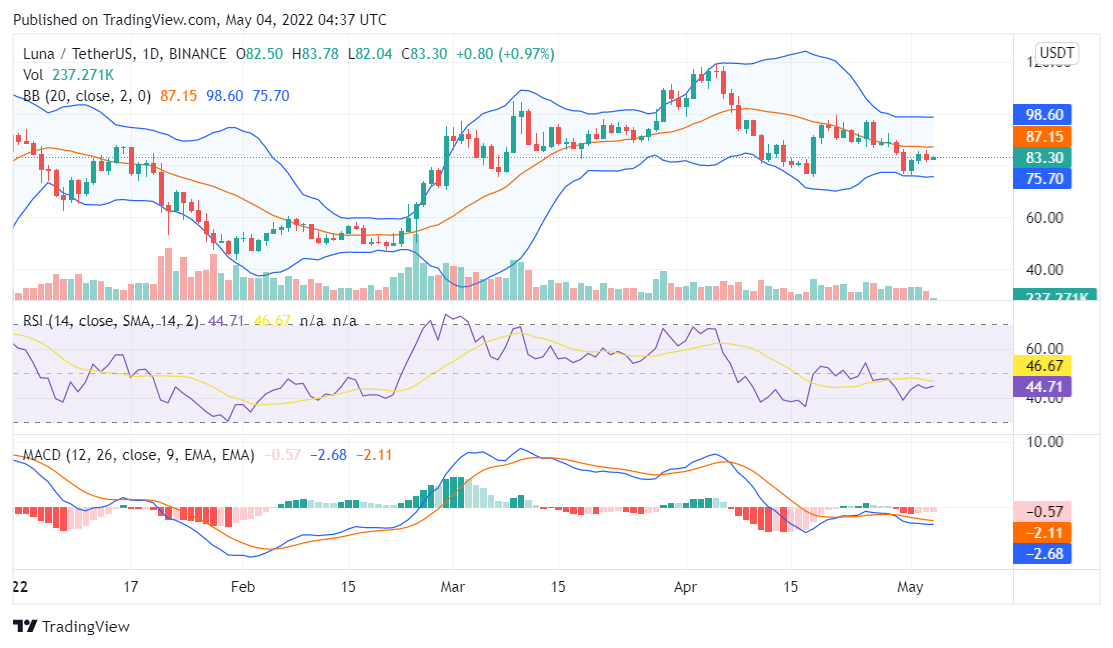Screen dimensions: 1113x648
Task: Click the Published on TradingView.com link
Action: (114, 19)
